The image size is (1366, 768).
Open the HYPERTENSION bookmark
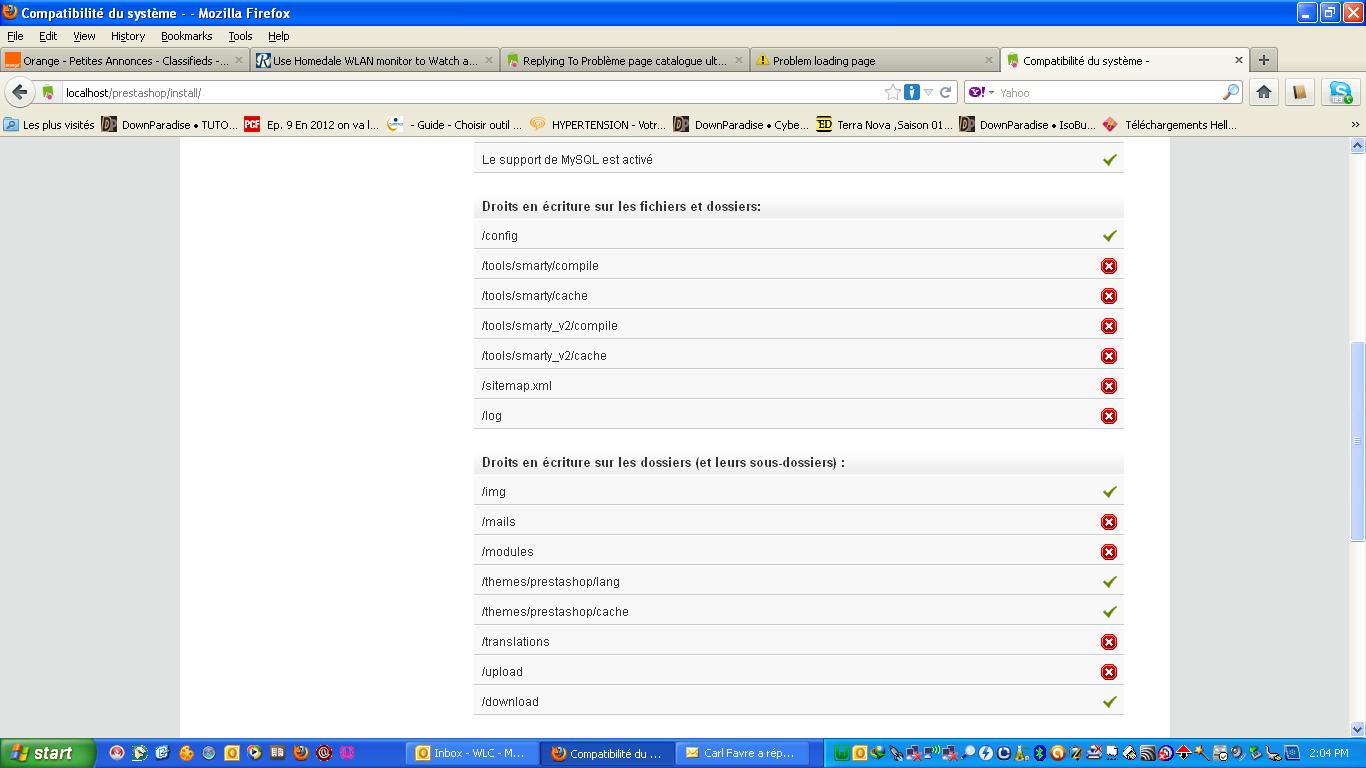click(x=597, y=125)
